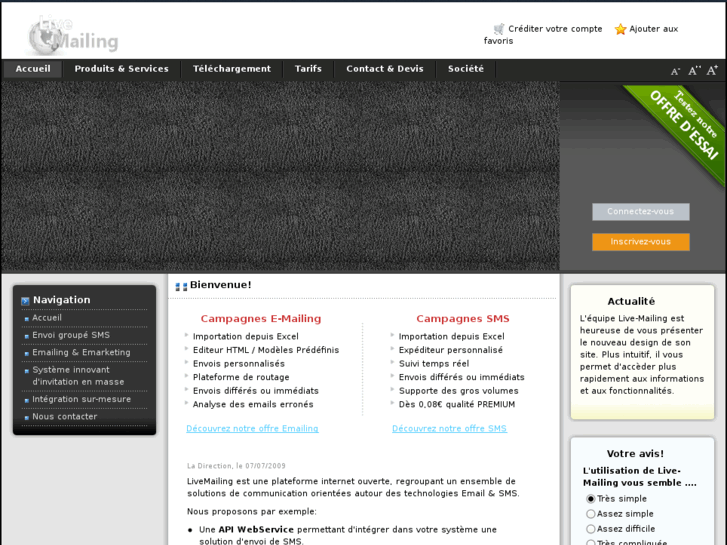Click the blue squares icon beside Bienvenue
Screen dimensions: 727x545
pos(181,287)
